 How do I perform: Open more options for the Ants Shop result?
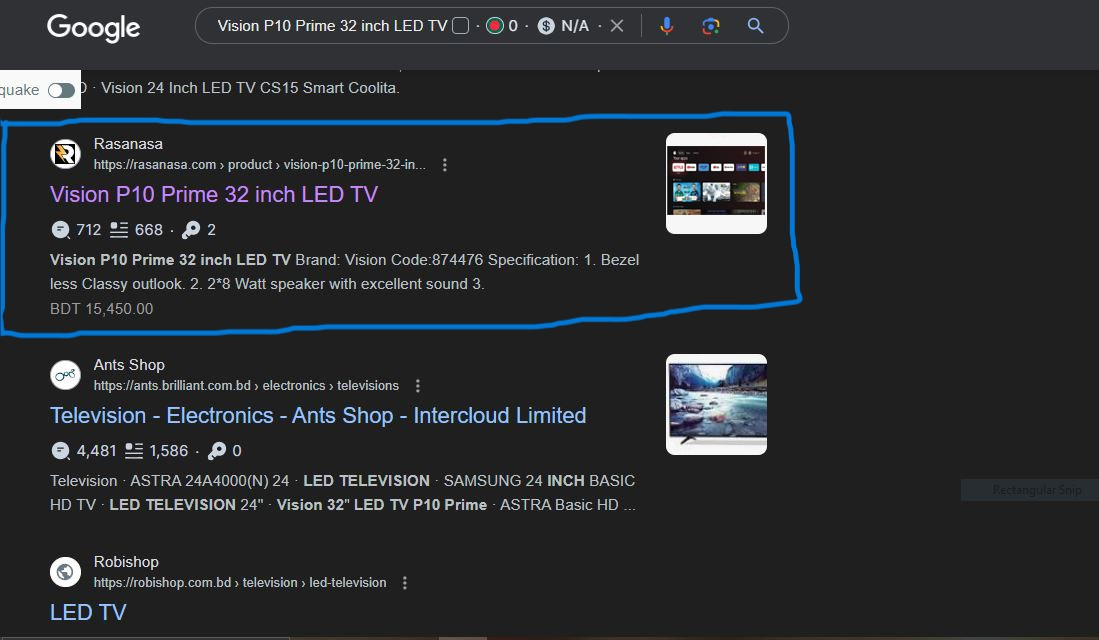point(418,386)
